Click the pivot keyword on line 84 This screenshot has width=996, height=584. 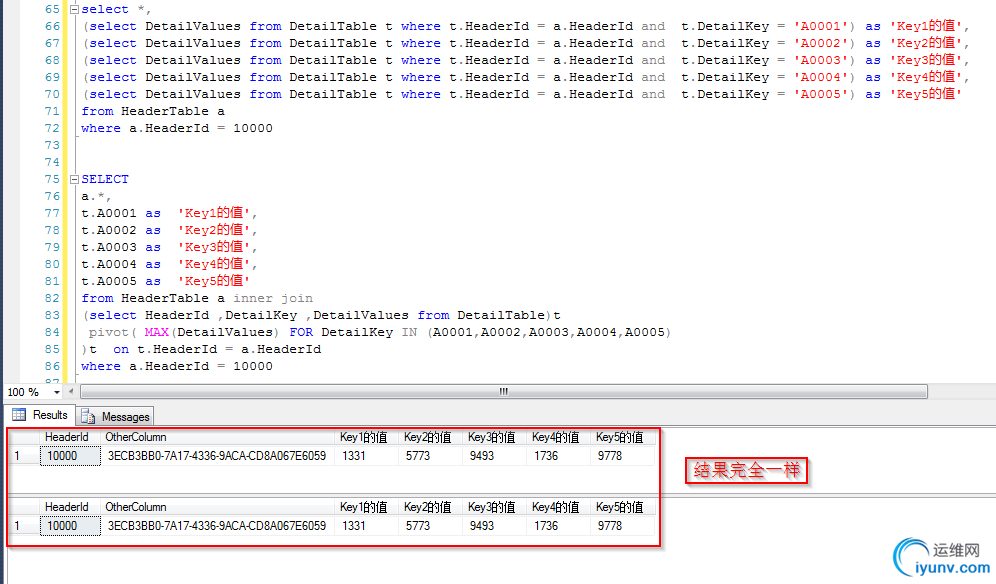click(x=109, y=332)
